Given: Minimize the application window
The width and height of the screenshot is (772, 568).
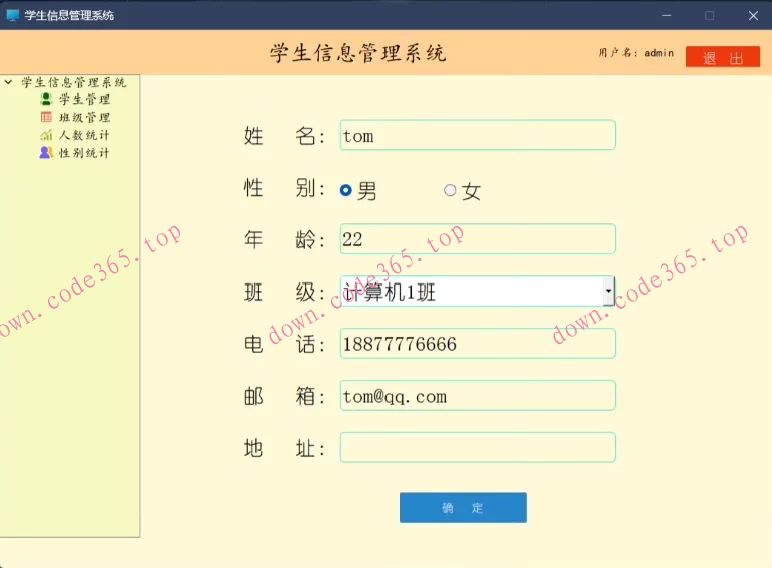Looking at the screenshot, I should (667, 15).
